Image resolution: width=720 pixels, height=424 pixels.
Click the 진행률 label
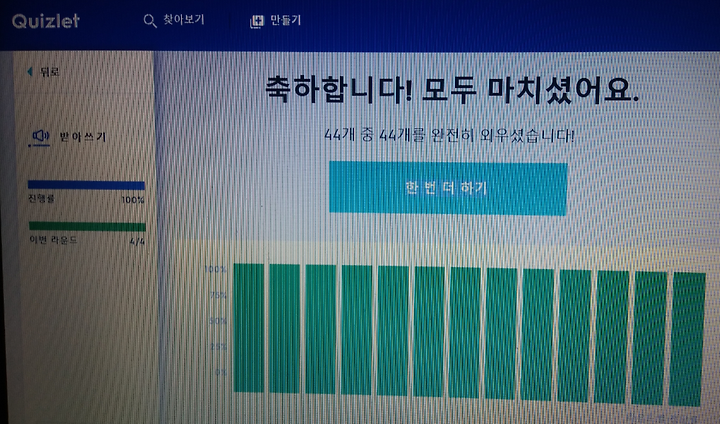point(41,198)
